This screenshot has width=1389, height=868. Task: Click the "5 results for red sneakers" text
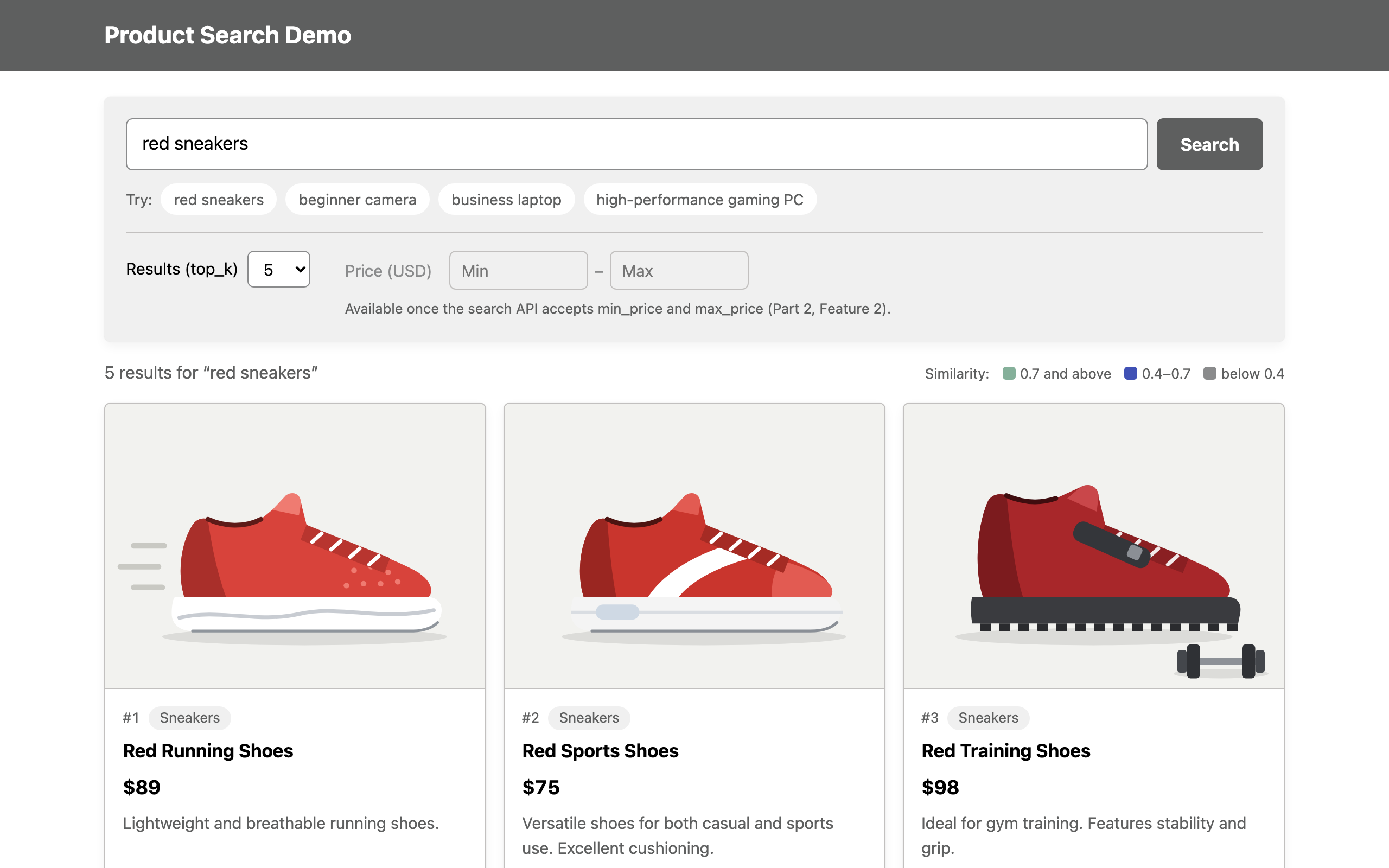point(211,373)
